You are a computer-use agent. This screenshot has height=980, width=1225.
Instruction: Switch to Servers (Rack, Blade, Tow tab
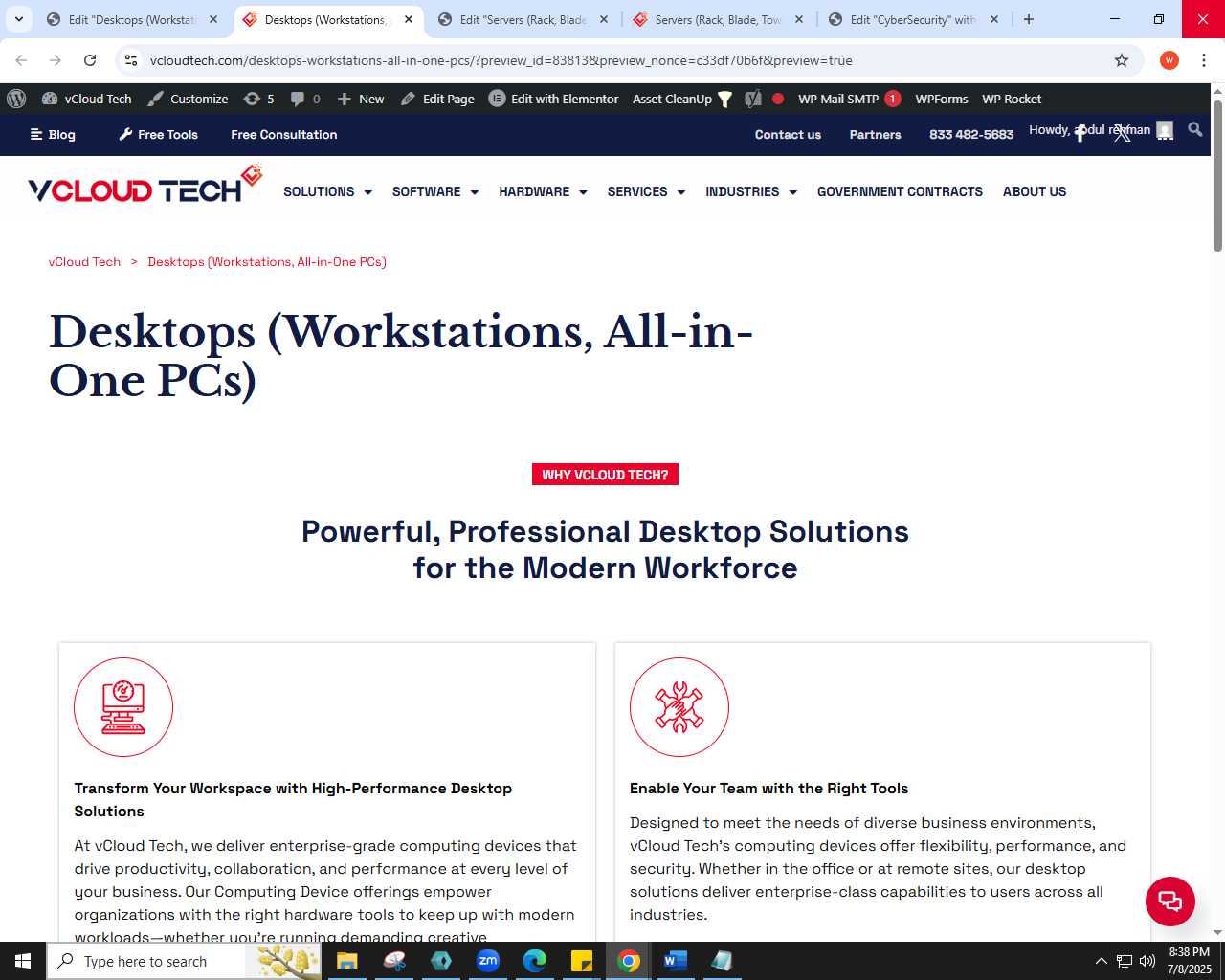(x=718, y=19)
